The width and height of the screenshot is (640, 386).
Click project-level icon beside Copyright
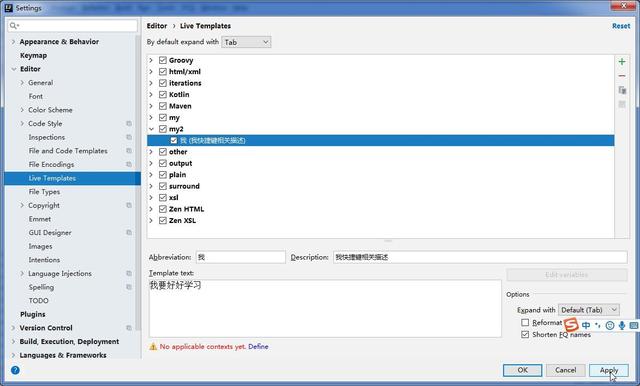pos(129,205)
